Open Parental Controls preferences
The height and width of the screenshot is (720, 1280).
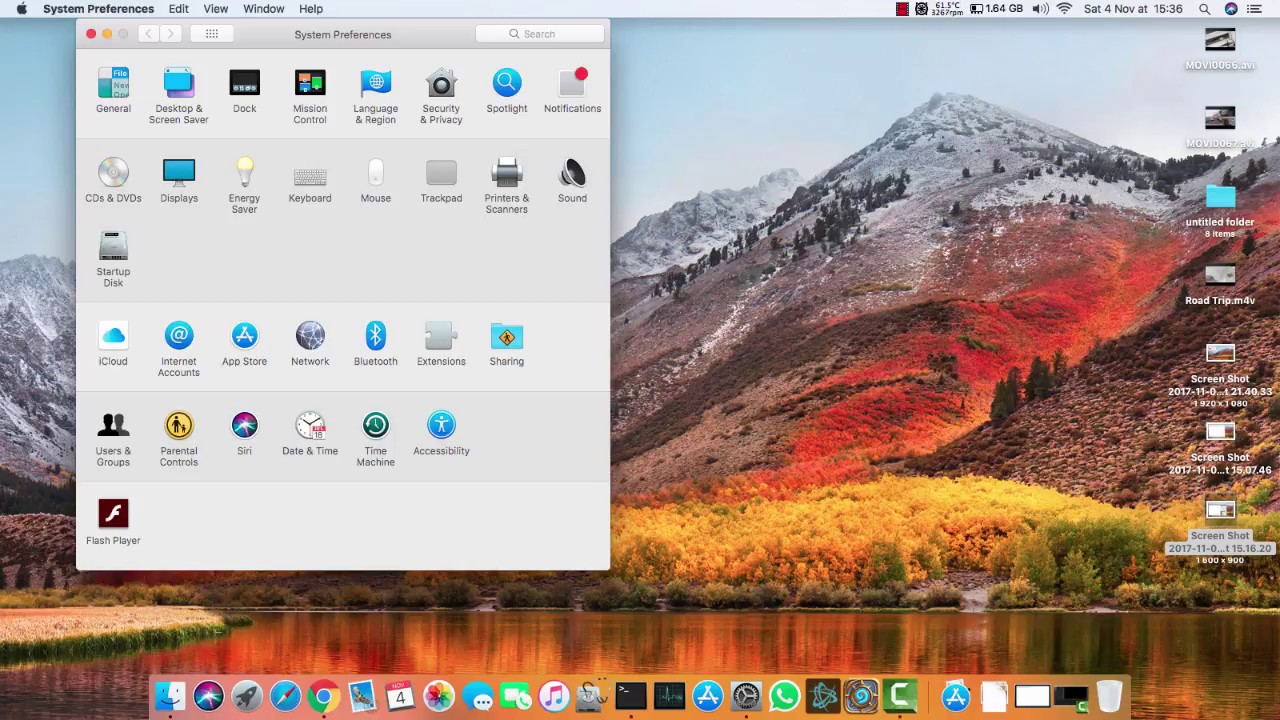click(179, 439)
